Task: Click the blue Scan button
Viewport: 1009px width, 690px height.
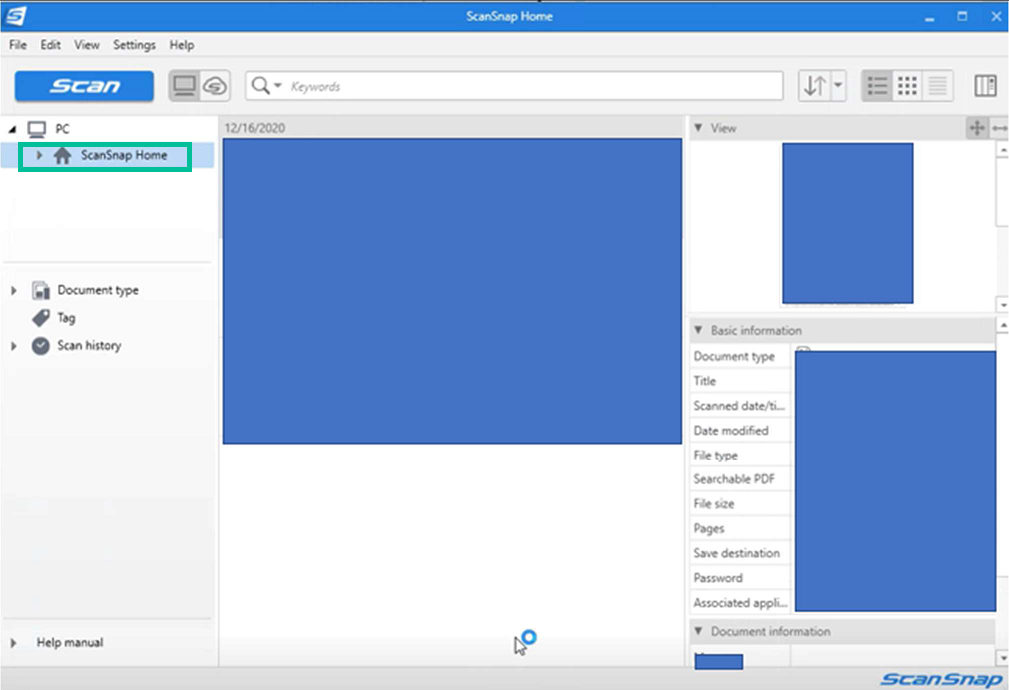Action: click(x=84, y=86)
